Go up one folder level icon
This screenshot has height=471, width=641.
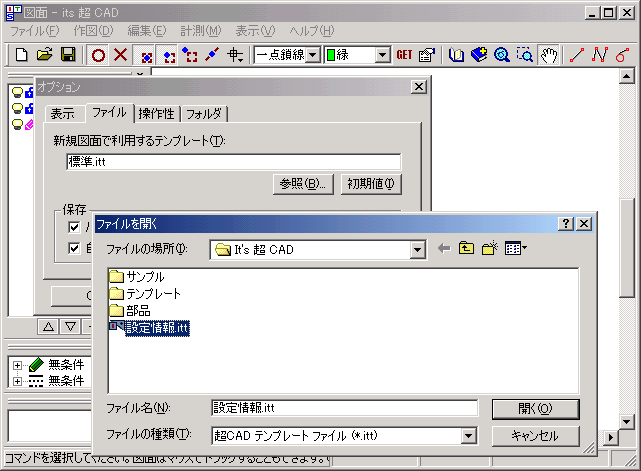[x=466, y=248]
